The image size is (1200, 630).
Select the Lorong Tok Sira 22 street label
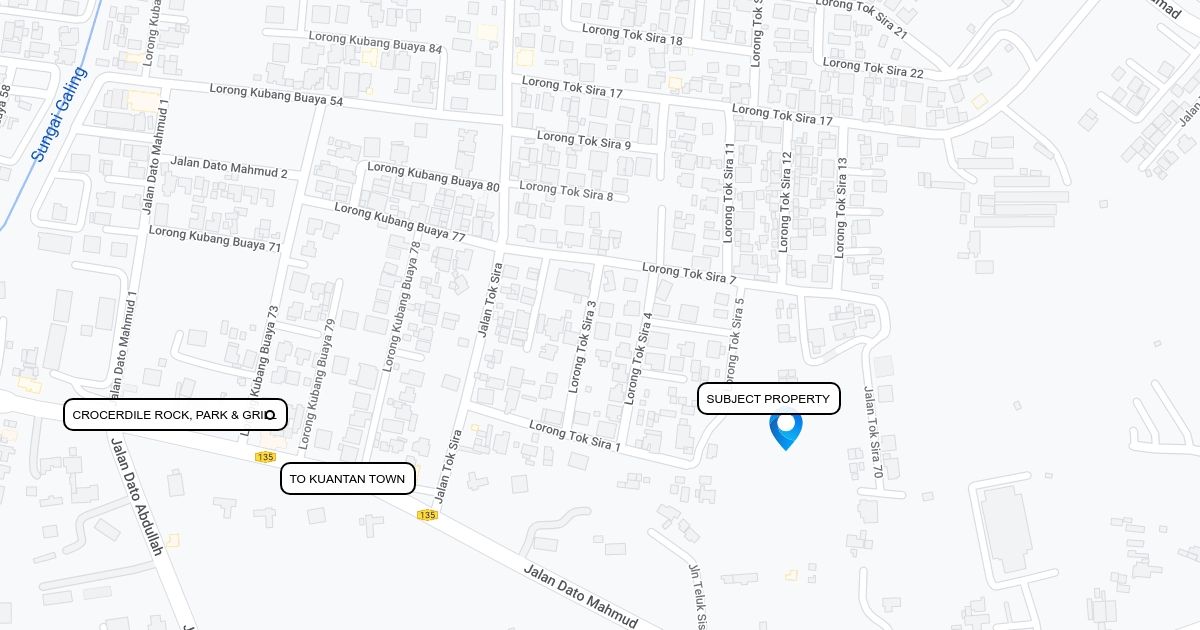[873, 68]
